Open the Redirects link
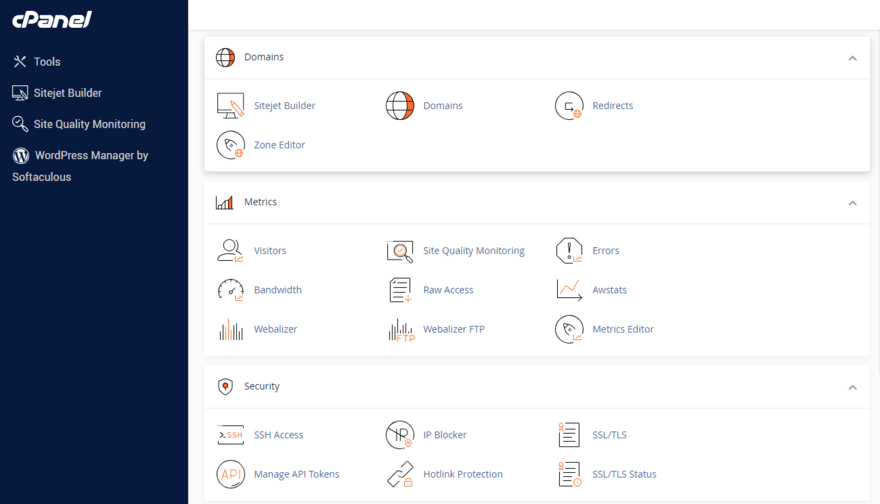This screenshot has width=880, height=504. pyautogui.click(x=612, y=106)
